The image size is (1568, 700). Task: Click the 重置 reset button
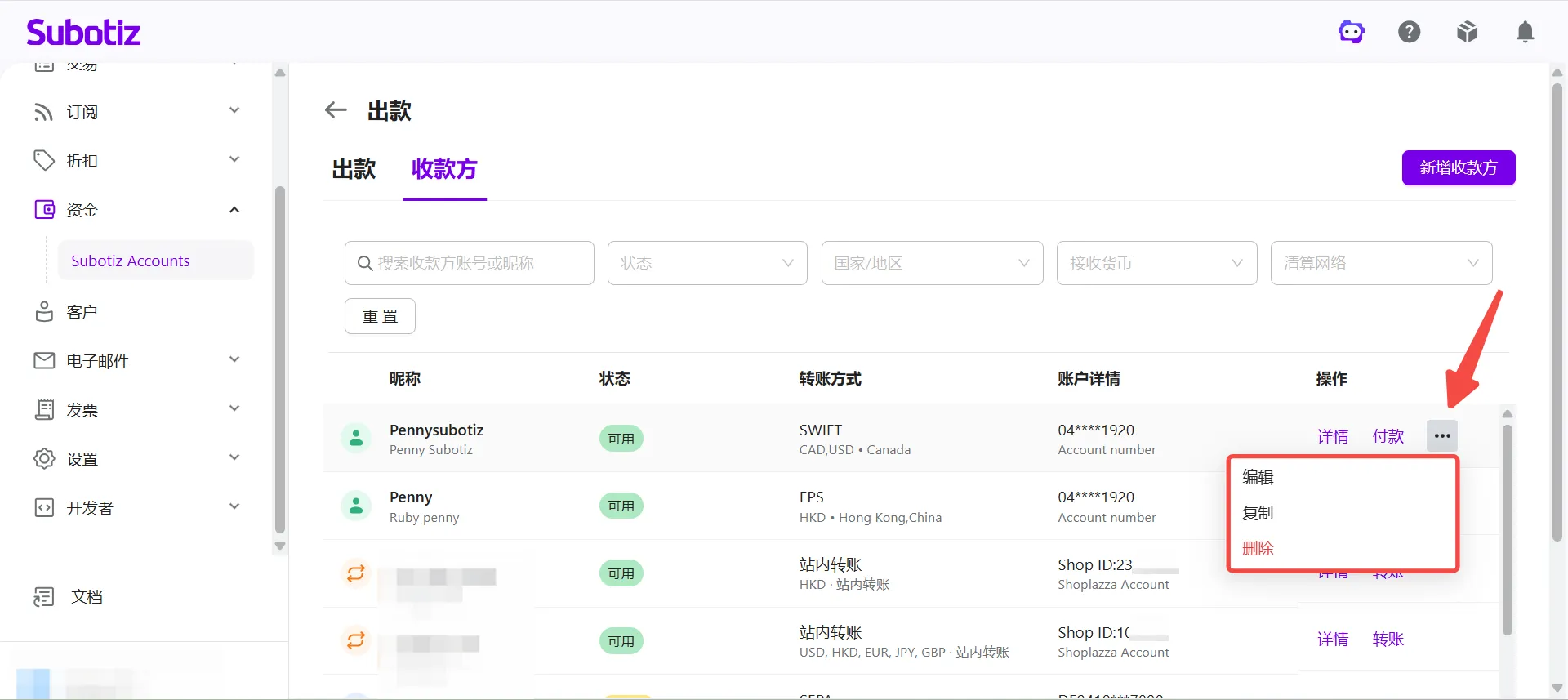pyautogui.click(x=380, y=316)
